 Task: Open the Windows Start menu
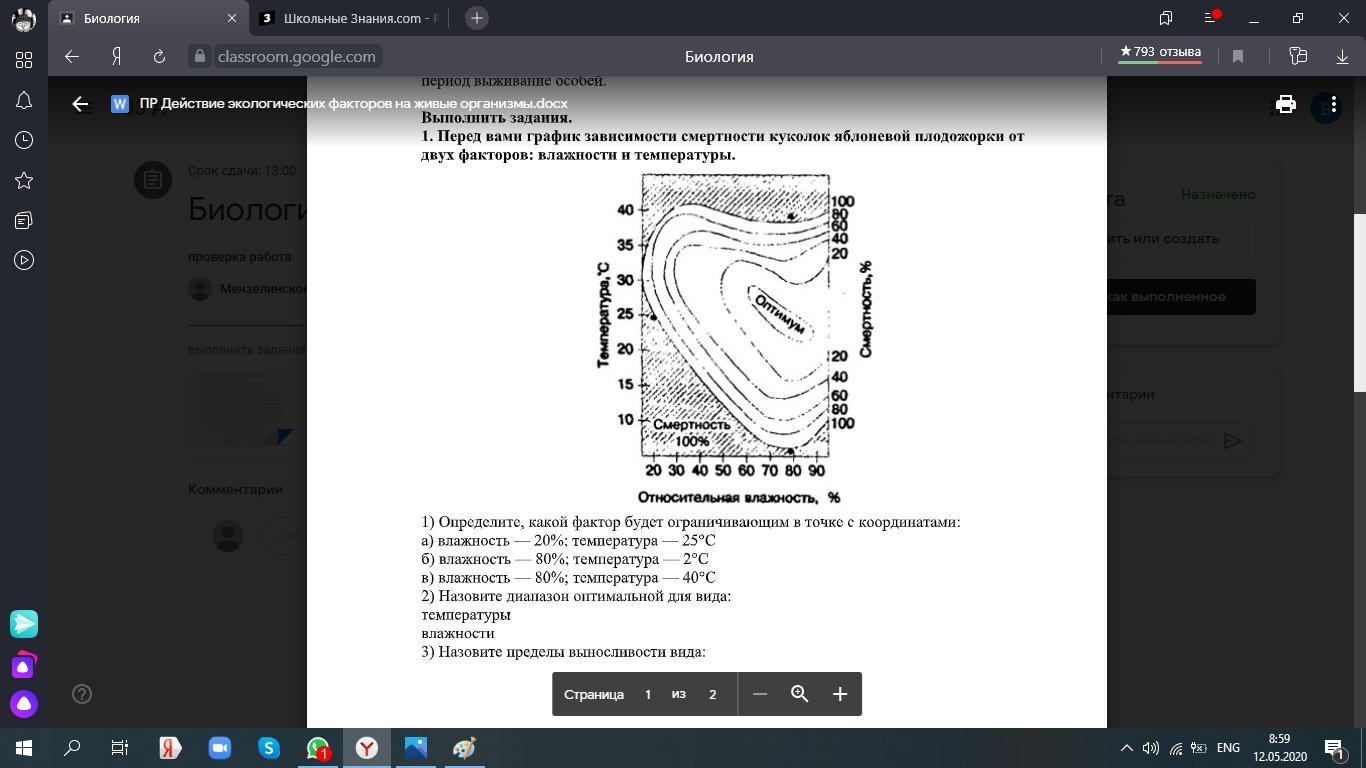(24, 748)
